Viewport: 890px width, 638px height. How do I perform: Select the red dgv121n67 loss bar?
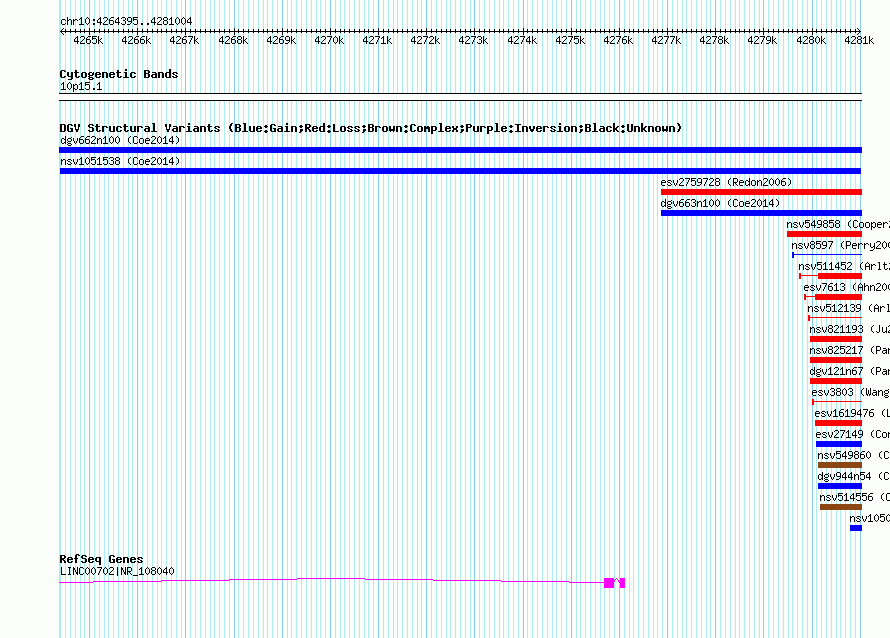click(x=836, y=381)
